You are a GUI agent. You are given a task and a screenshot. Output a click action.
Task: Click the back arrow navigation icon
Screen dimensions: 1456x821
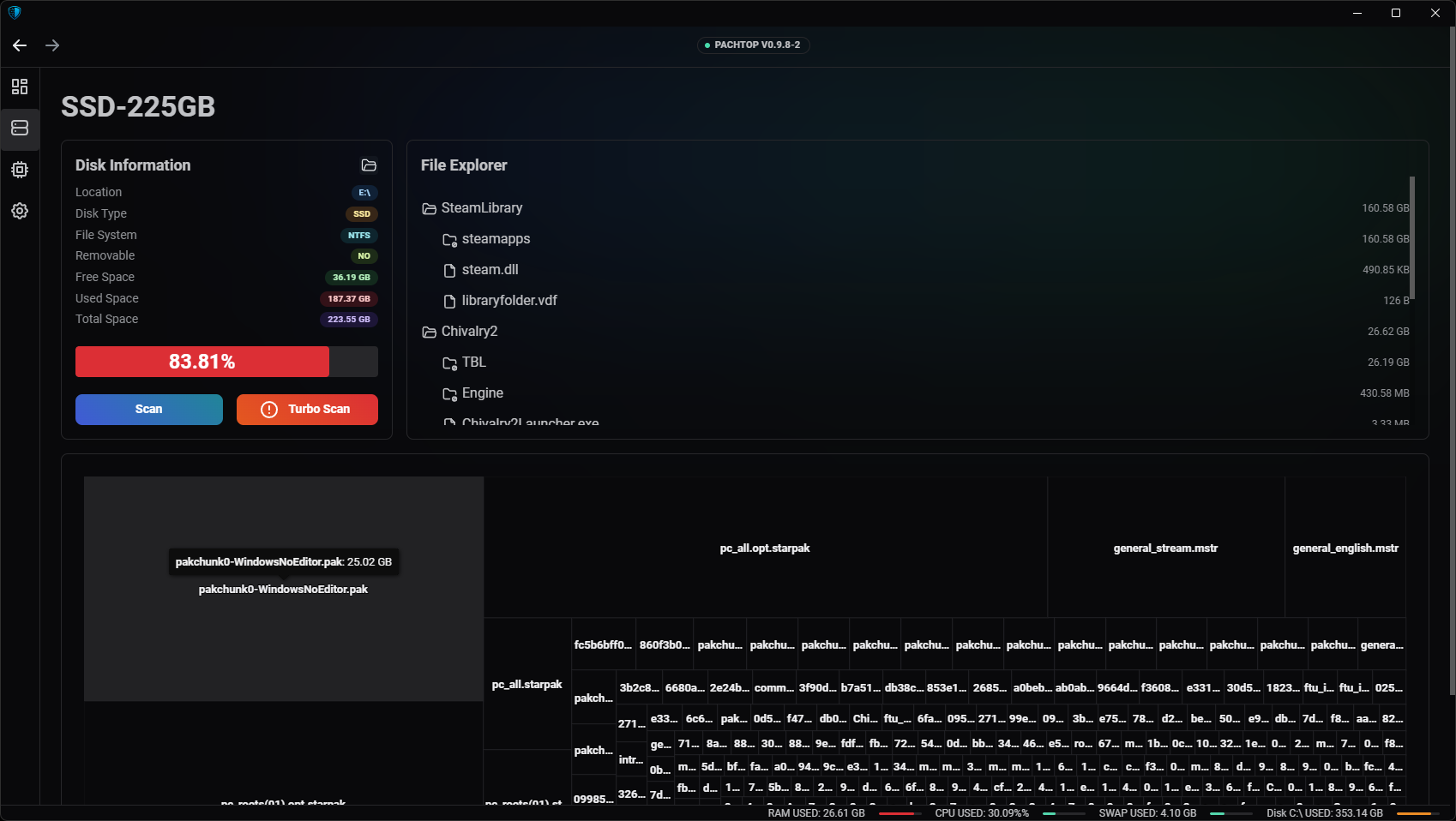pyautogui.click(x=20, y=45)
